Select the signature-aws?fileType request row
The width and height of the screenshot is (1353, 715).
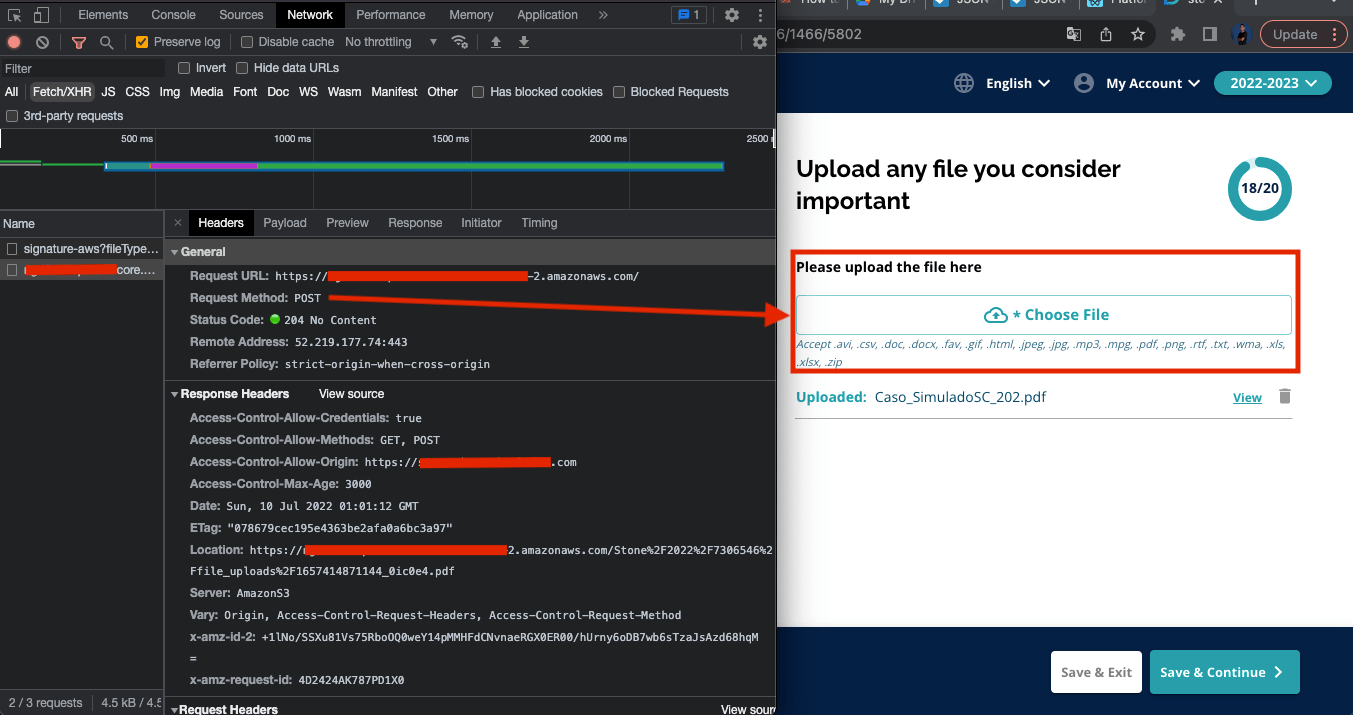tap(81, 248)
